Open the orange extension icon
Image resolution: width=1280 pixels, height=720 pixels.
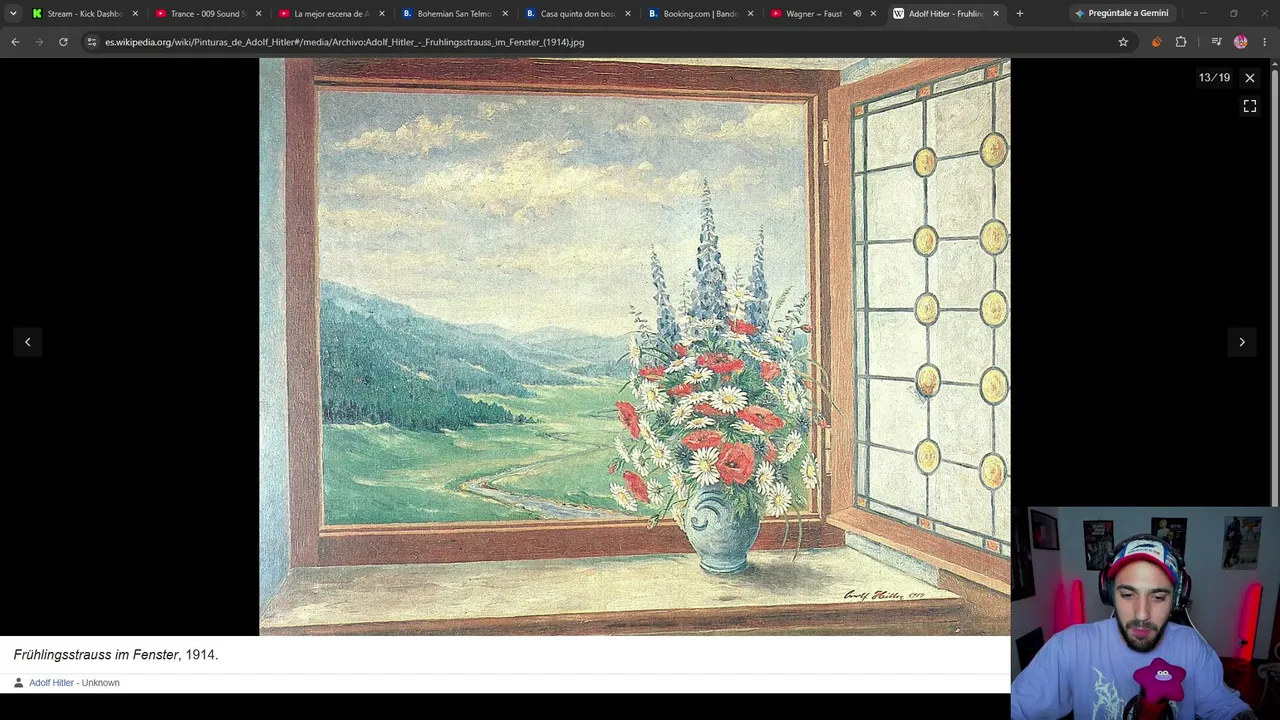1157,42
